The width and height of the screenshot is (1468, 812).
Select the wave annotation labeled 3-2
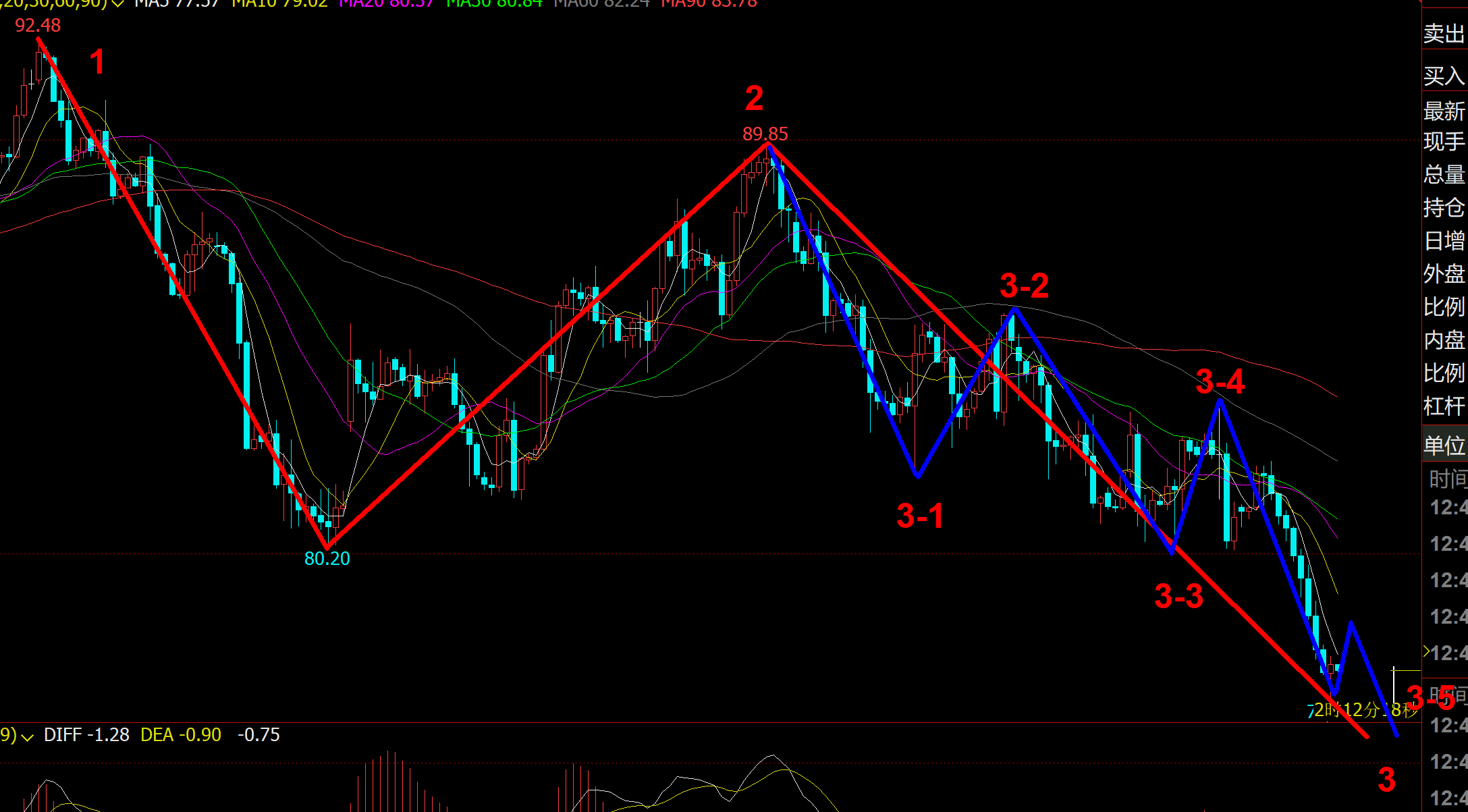pyautogui.click(x=1024, y=286)
